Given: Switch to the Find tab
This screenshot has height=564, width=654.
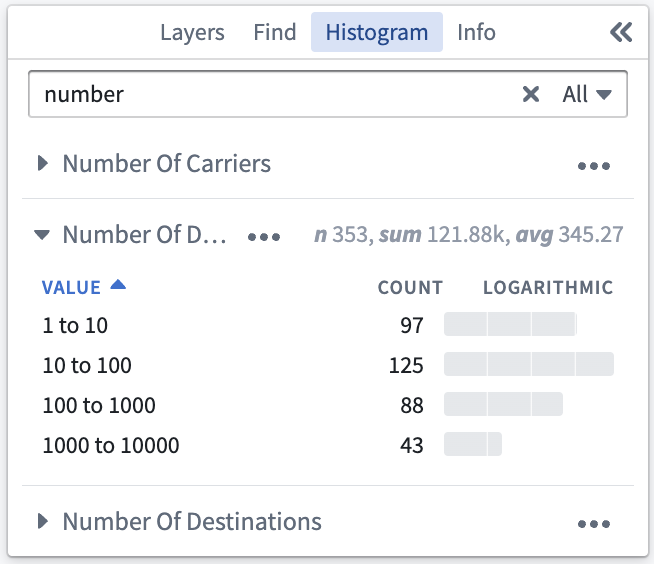Looking at the screenshot, I should [275, 32].
